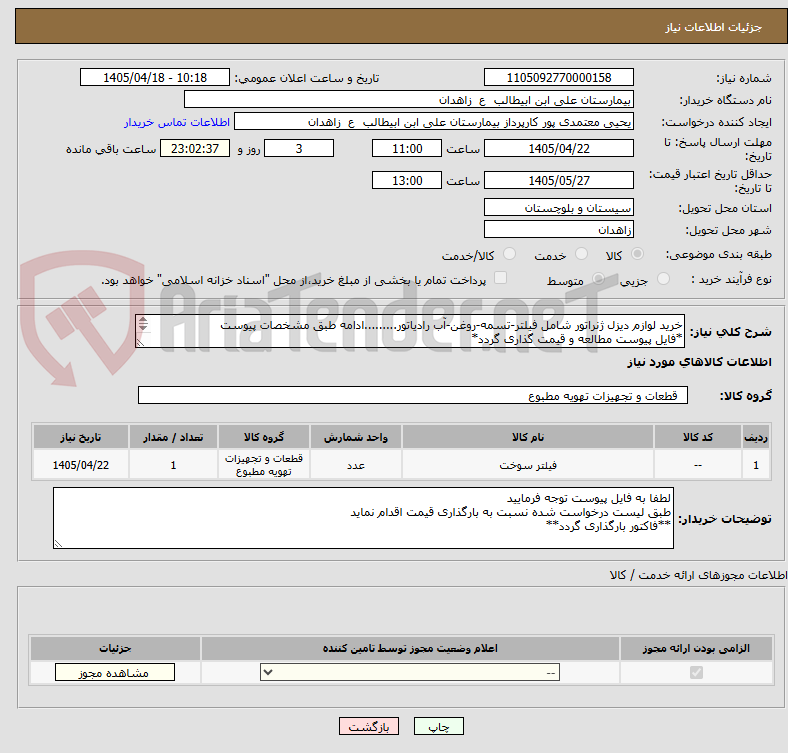Toggle the mandatory license checkbox
Image resolution: width=788 pixels, height=753 pixels.
[x=696, y=673]
